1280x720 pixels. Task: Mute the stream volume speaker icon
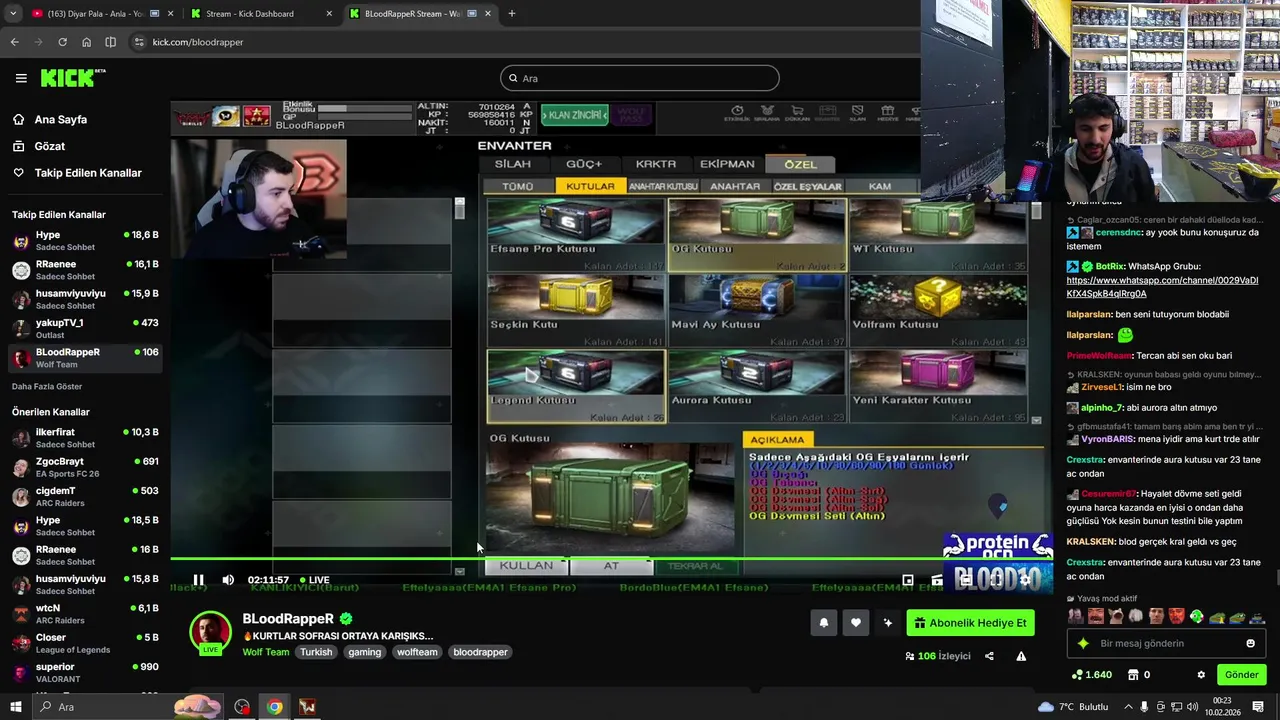pyautogui.click(x=228, y=580)
